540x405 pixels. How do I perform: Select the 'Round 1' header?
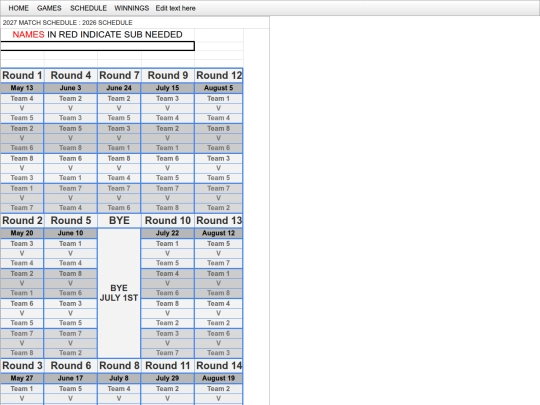pyautogui.click(x=22, y=75)
